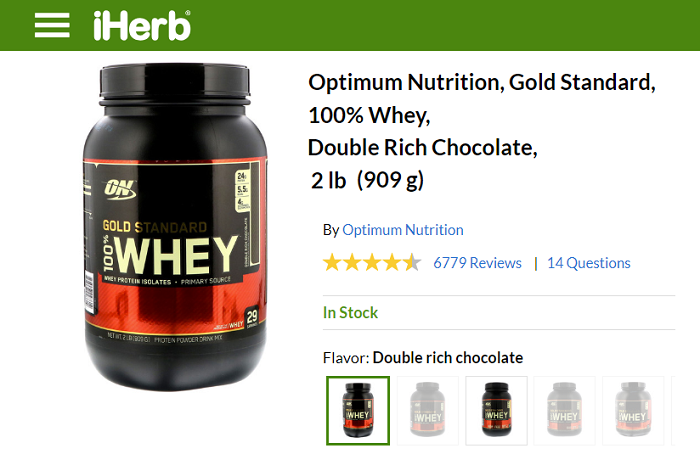
Task: Open the 14 Questions link
Action: coord(589,263)
